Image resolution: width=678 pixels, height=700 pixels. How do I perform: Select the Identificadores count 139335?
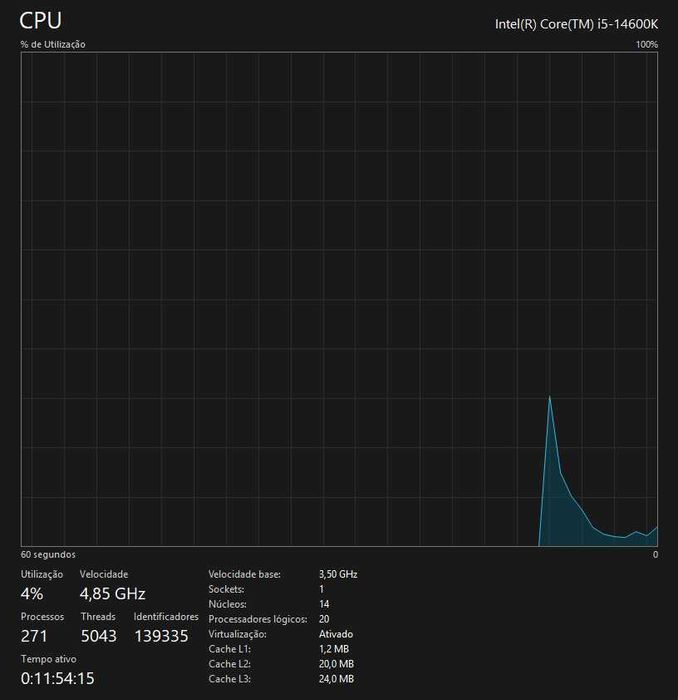(161, 636)
